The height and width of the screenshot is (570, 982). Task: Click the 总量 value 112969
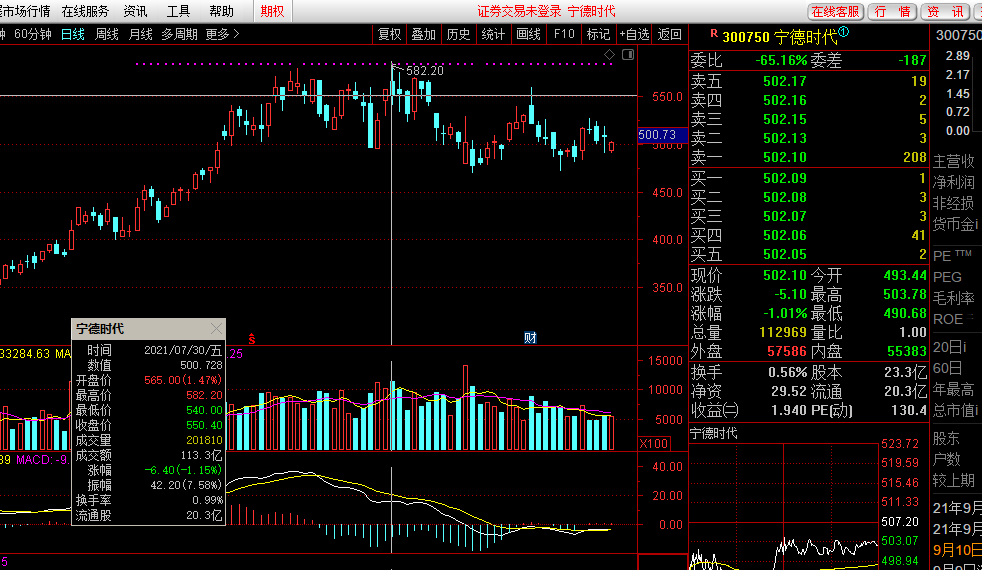[783, 333]
